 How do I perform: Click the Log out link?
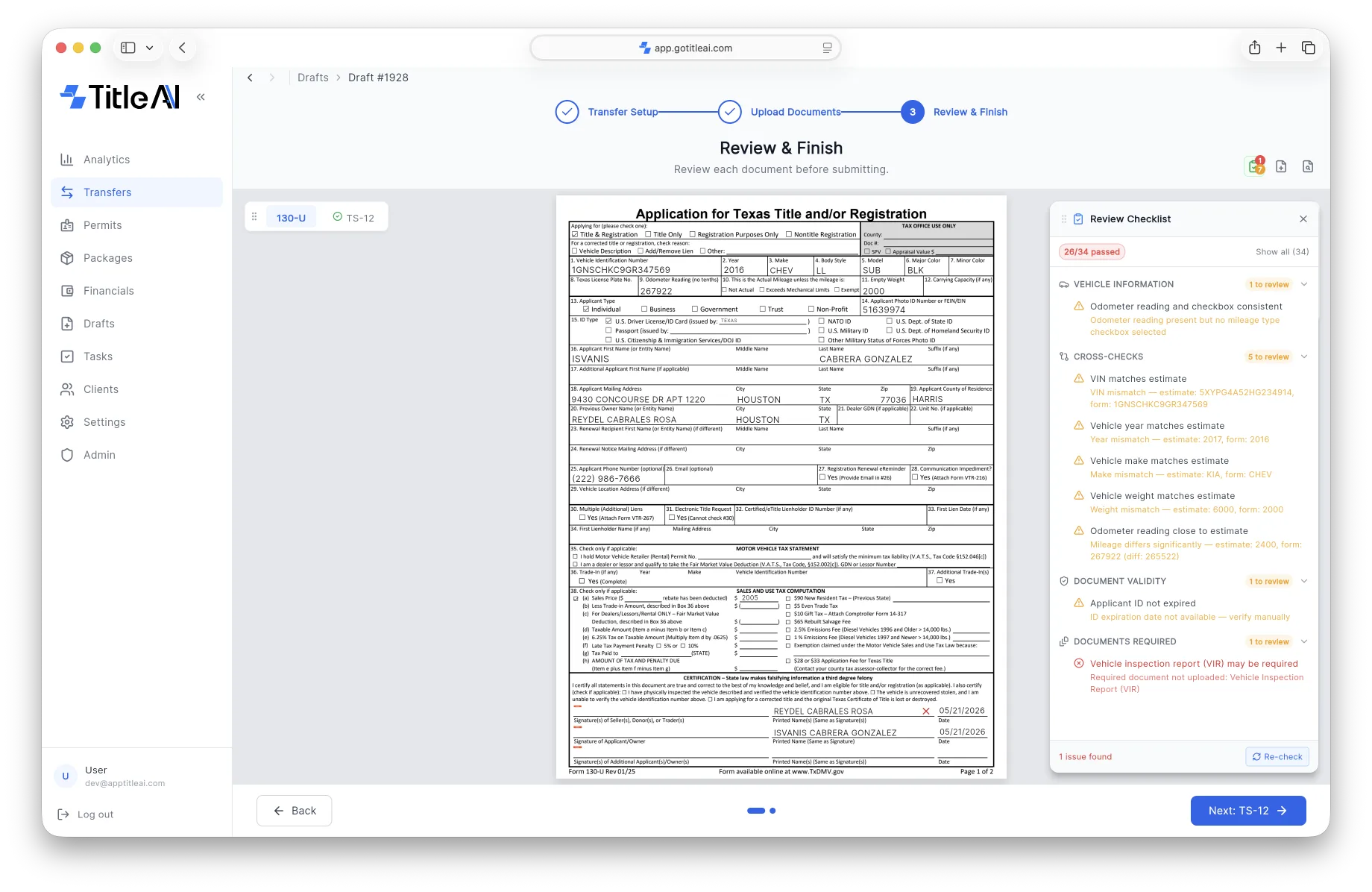tap(95, 814)
